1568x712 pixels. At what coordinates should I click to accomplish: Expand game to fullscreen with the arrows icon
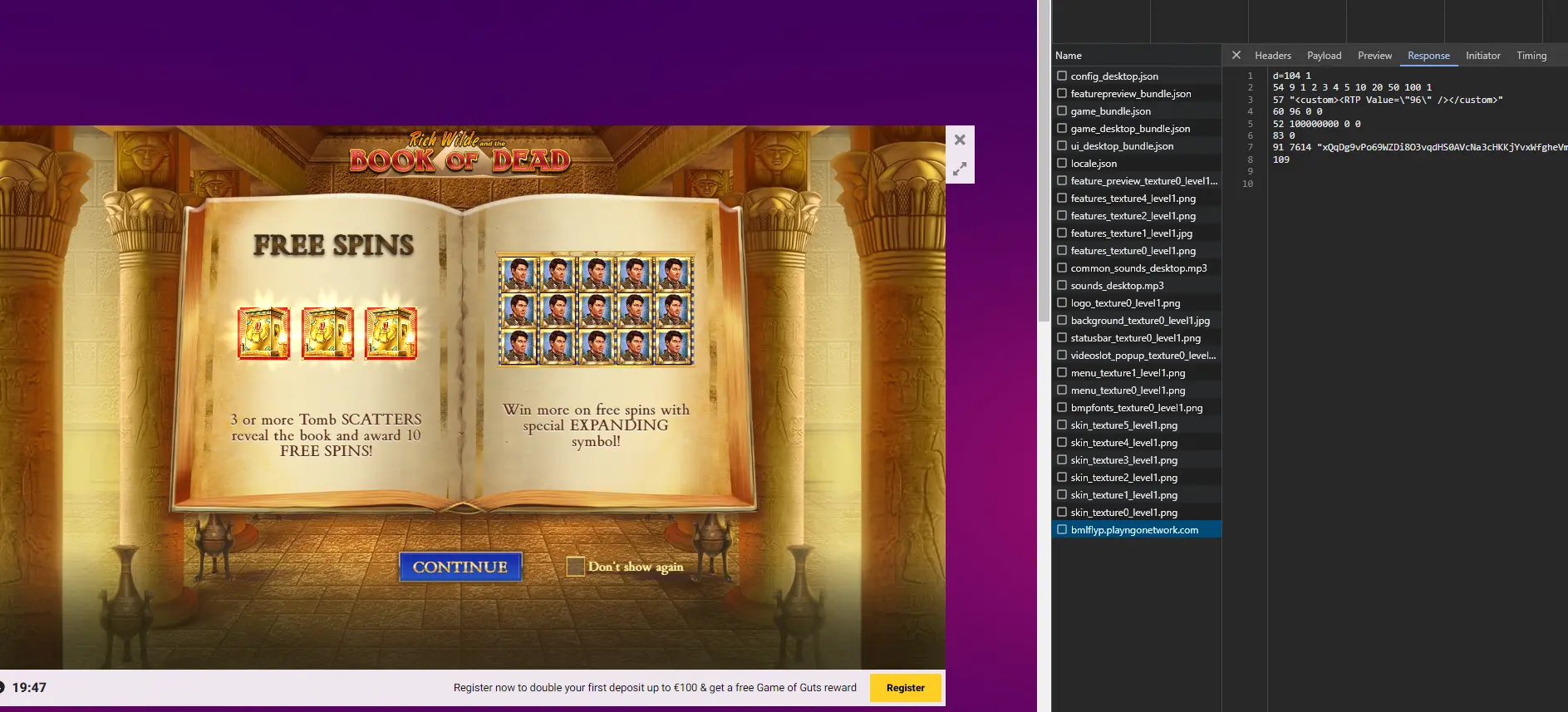tap(960, 169)
